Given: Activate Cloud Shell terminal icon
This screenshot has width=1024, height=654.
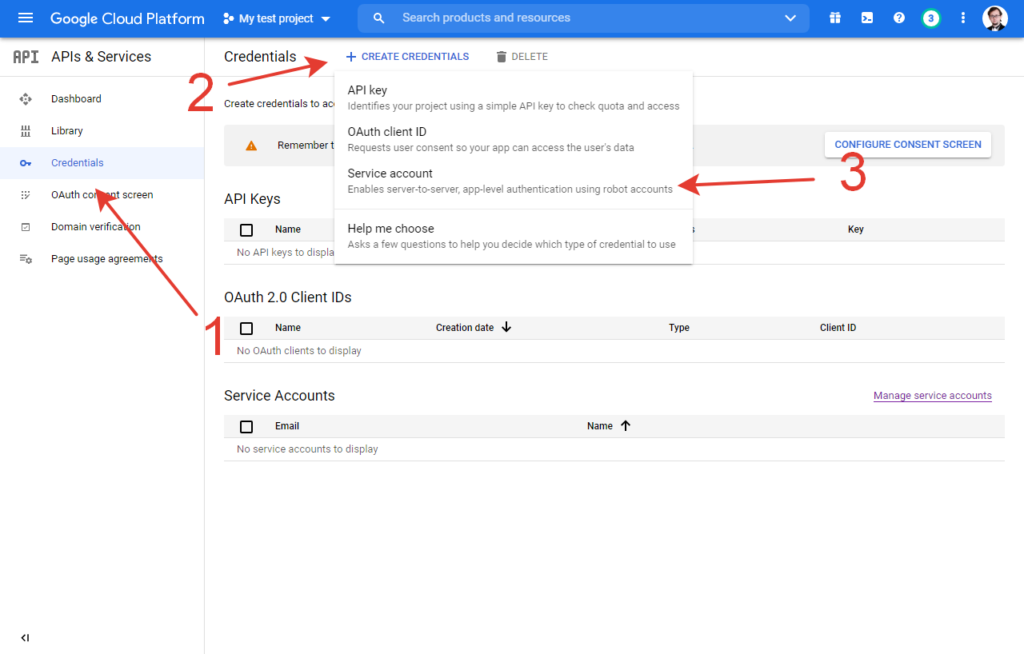Looking at the screenshot, I should (x=867, y=18).
